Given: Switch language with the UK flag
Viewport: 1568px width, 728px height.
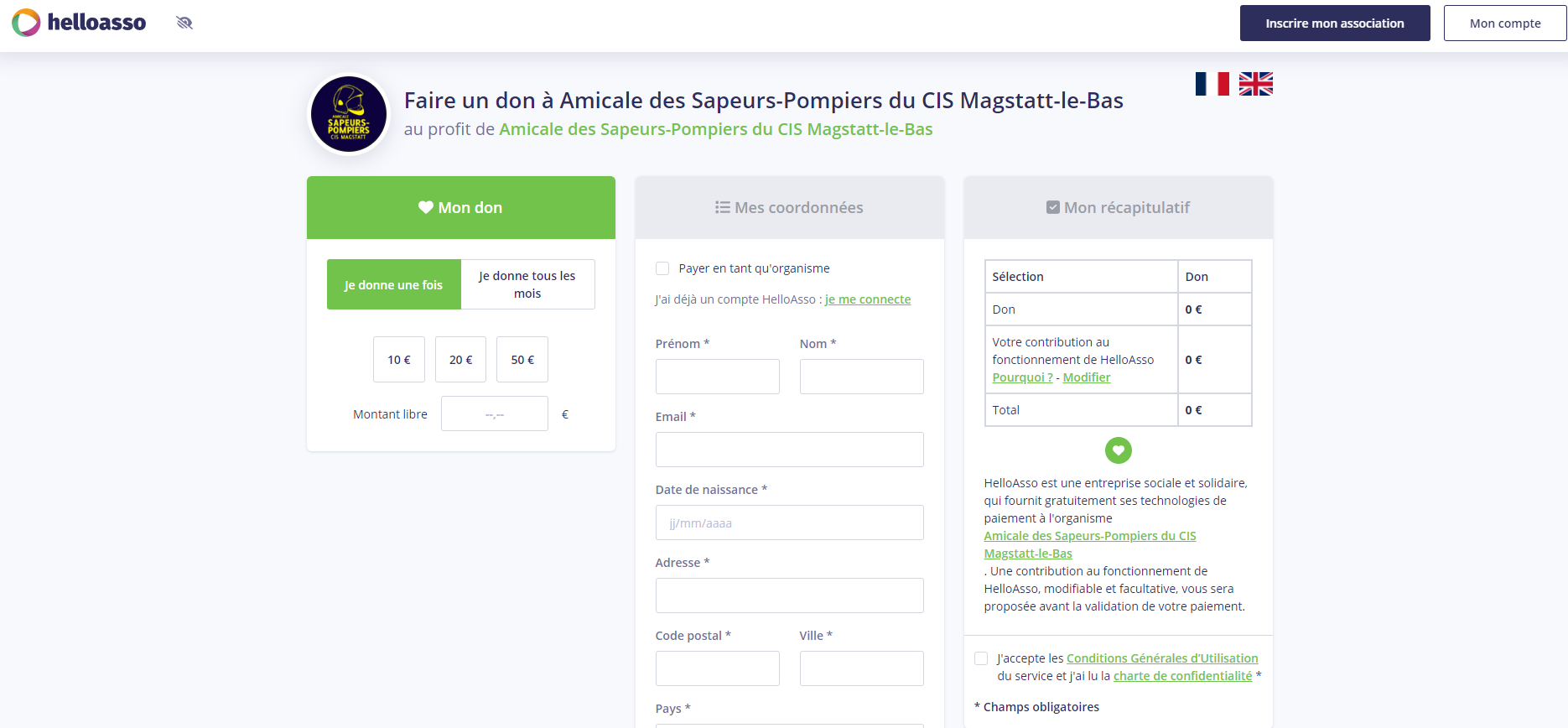Looking at the screenshot, I should (x=1255, y=84).
